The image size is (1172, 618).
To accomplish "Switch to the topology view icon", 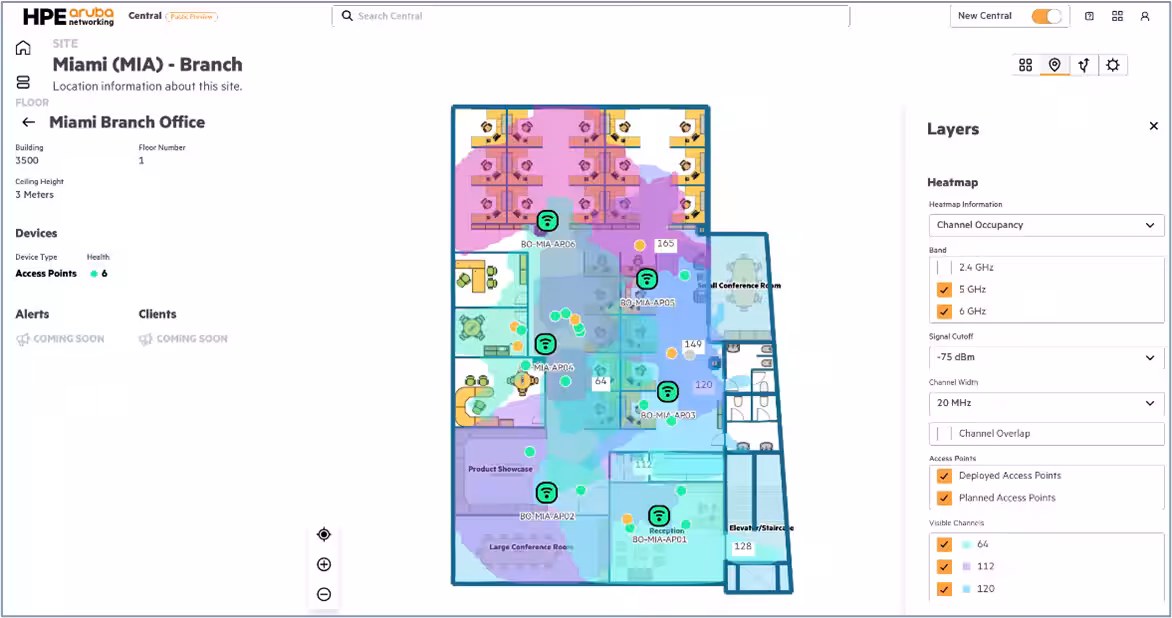I will click(x=1084, y=65).
